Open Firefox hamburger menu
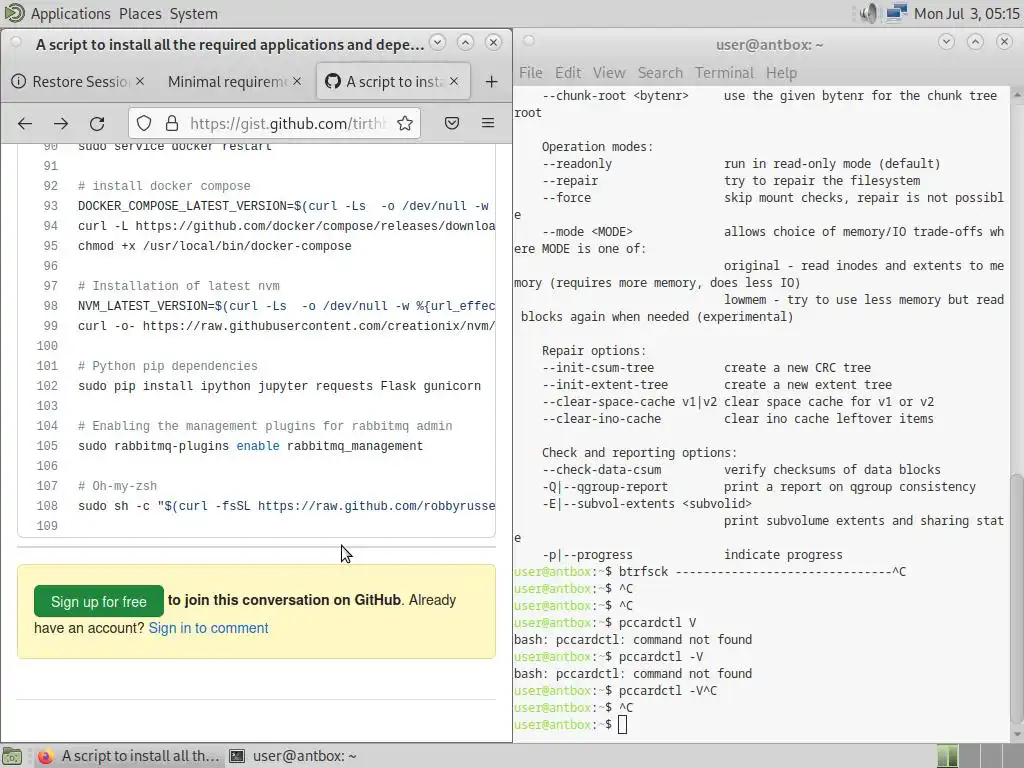Screen dimensions: 1024x768 (488, 123)
